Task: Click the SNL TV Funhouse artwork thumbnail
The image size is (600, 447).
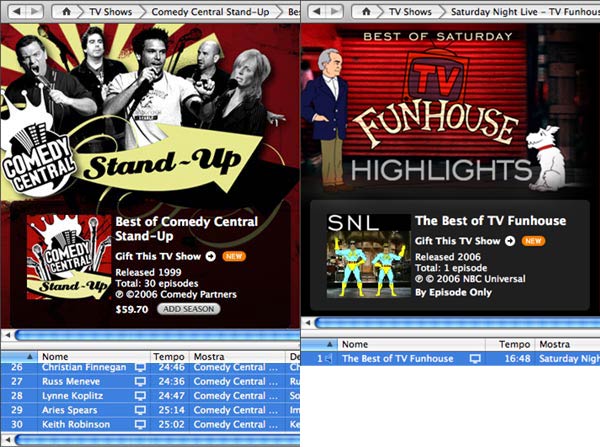Action: (368, 256)
